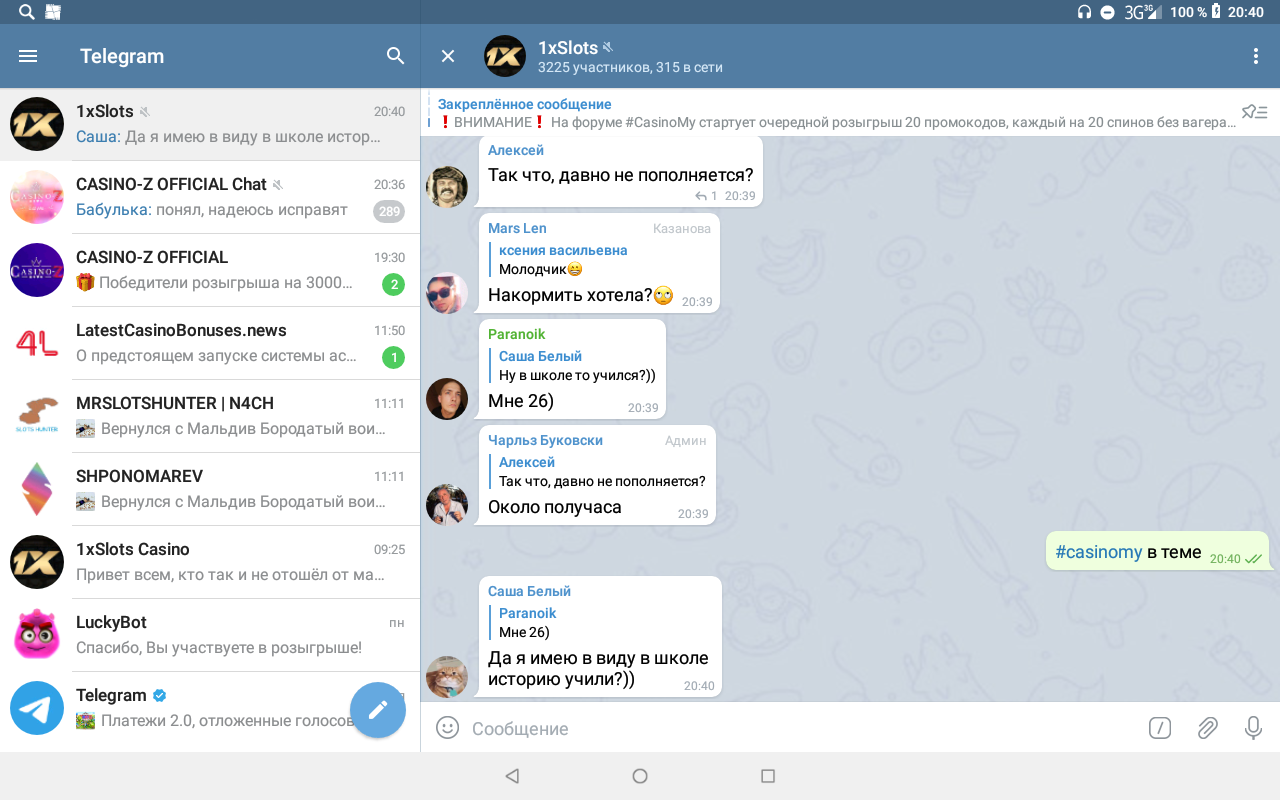
Task: Tap the Android recent apps button
Action: 768,776
